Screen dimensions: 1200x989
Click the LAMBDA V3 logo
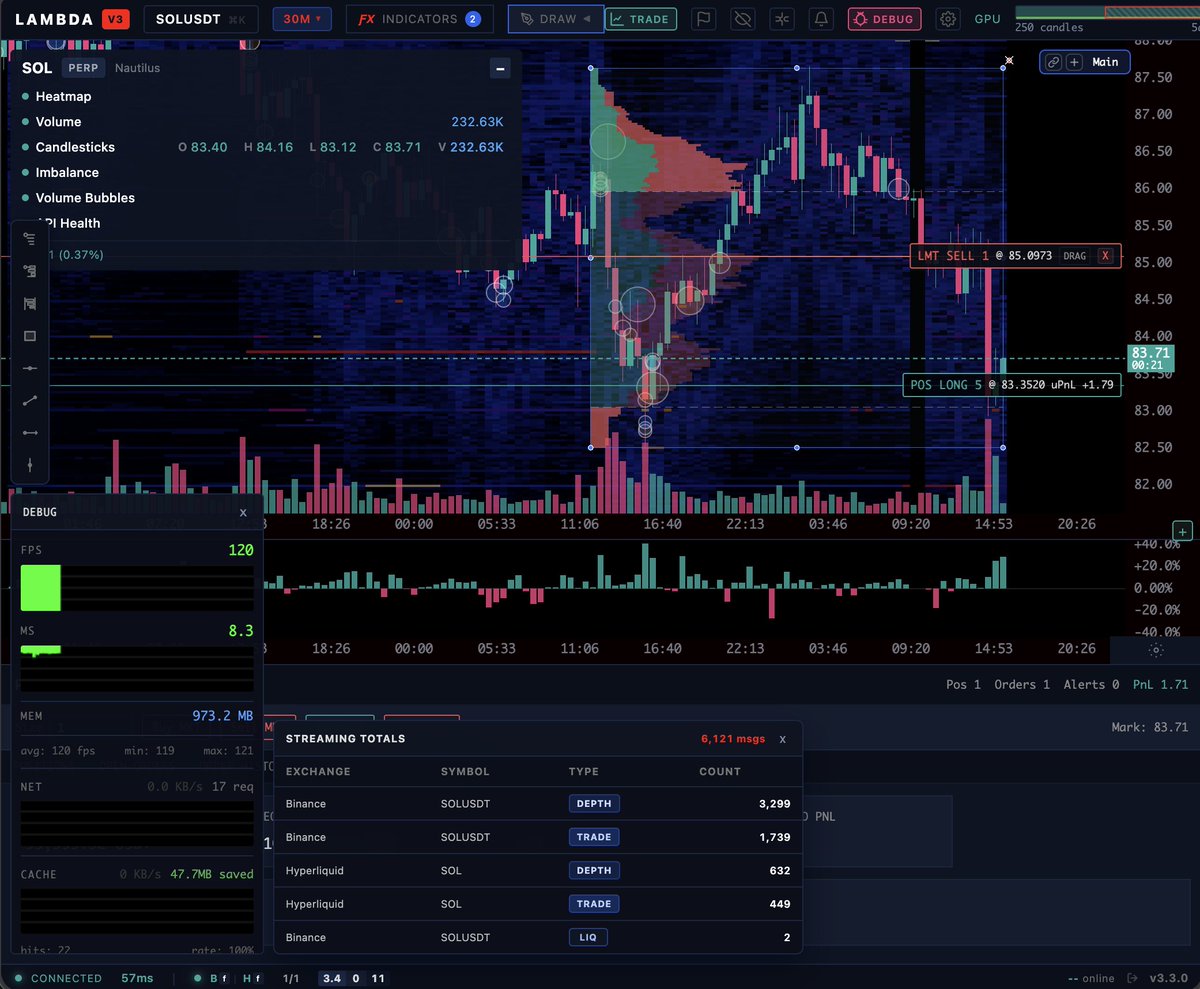point(72,19)
